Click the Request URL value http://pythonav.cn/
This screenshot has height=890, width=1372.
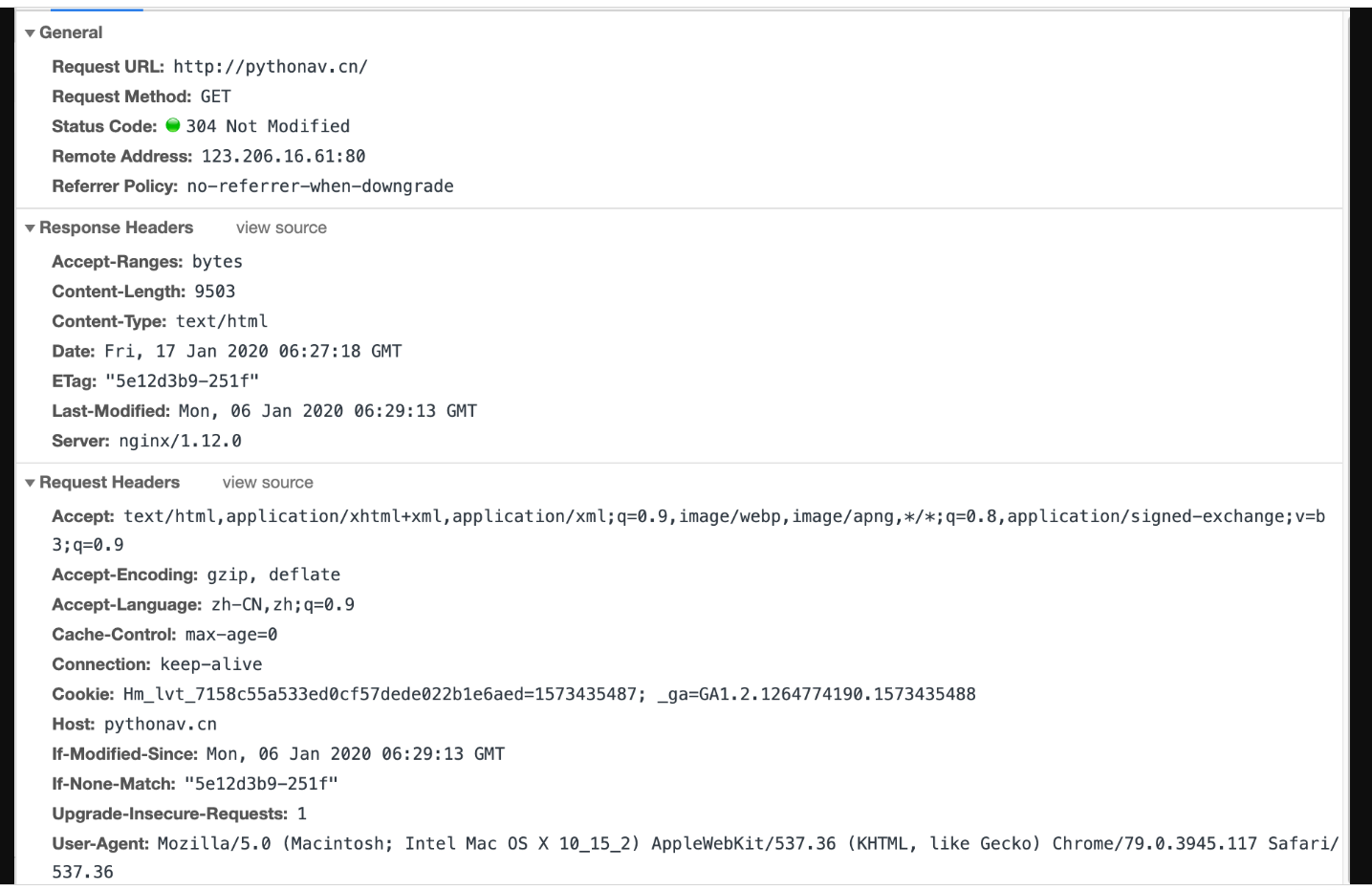pyautogui.click(x=271, y=67)
